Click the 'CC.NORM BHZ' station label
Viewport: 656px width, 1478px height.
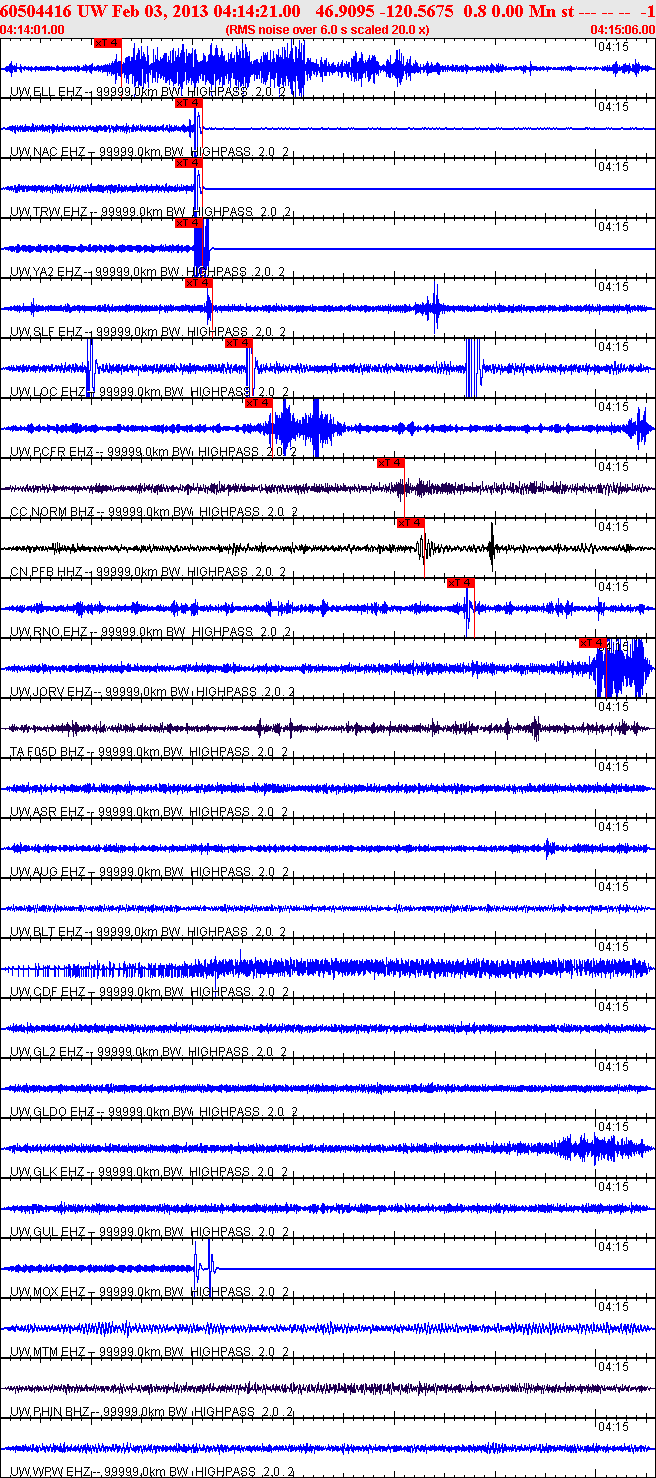click(x=51, y=511)
